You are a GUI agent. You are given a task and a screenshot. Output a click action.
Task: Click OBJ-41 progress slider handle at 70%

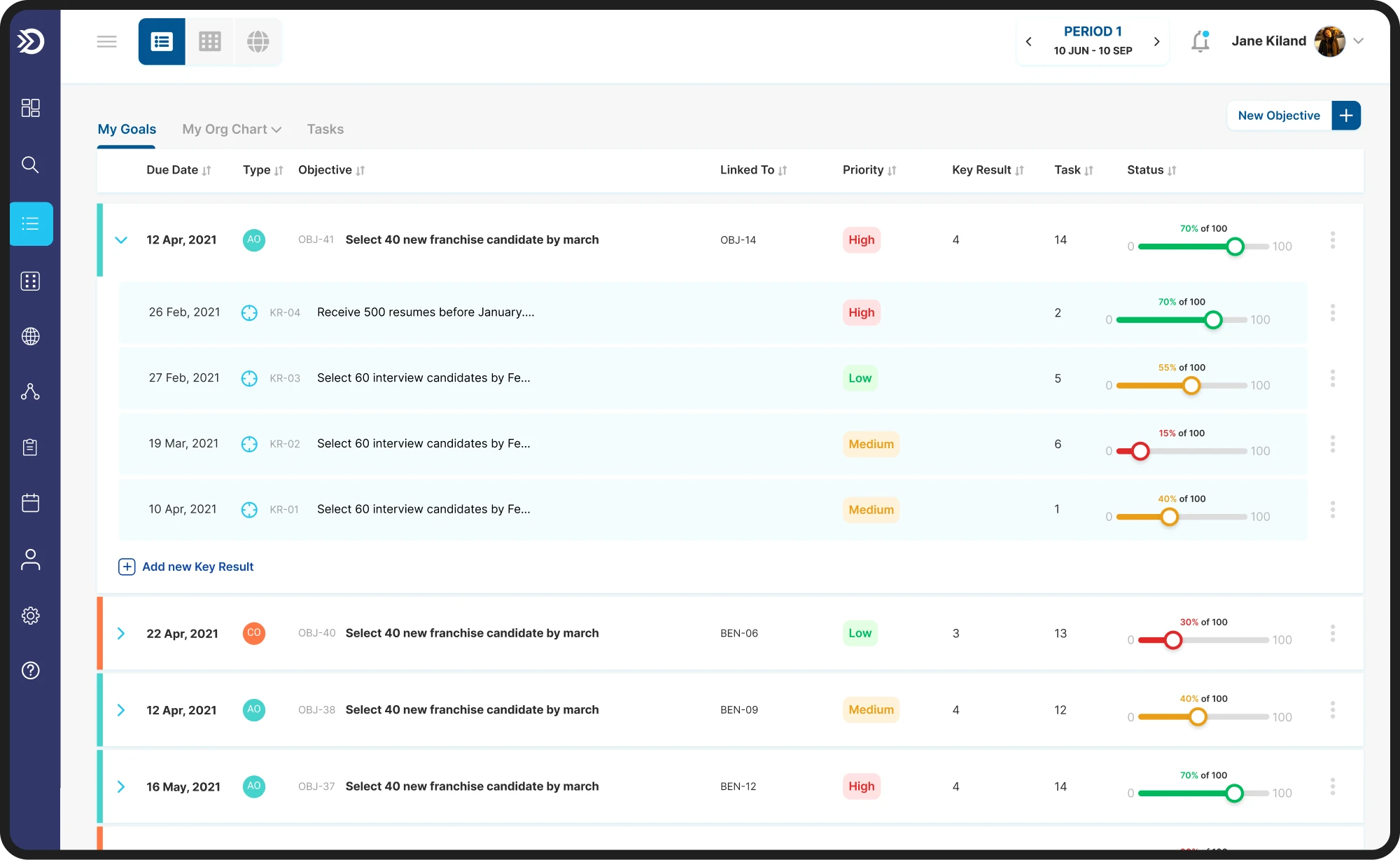tap(1235, 247)
